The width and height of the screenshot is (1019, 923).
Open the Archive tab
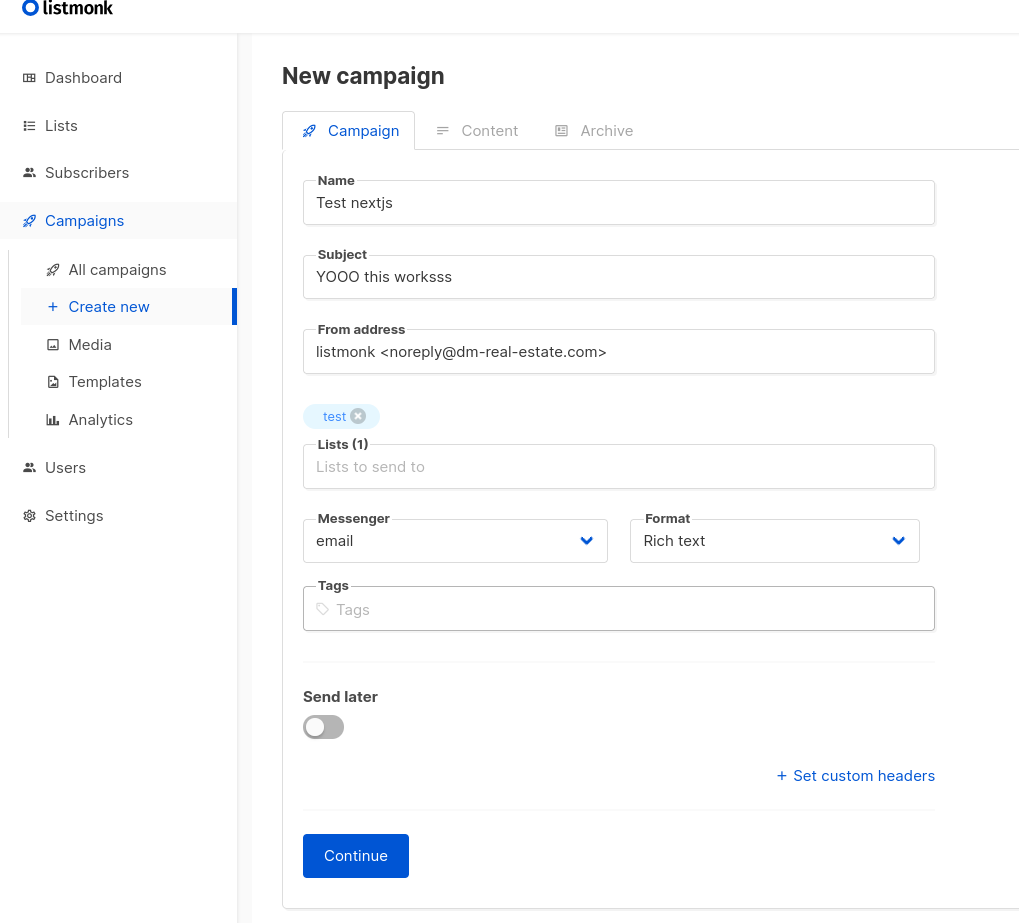coord(605,130)
